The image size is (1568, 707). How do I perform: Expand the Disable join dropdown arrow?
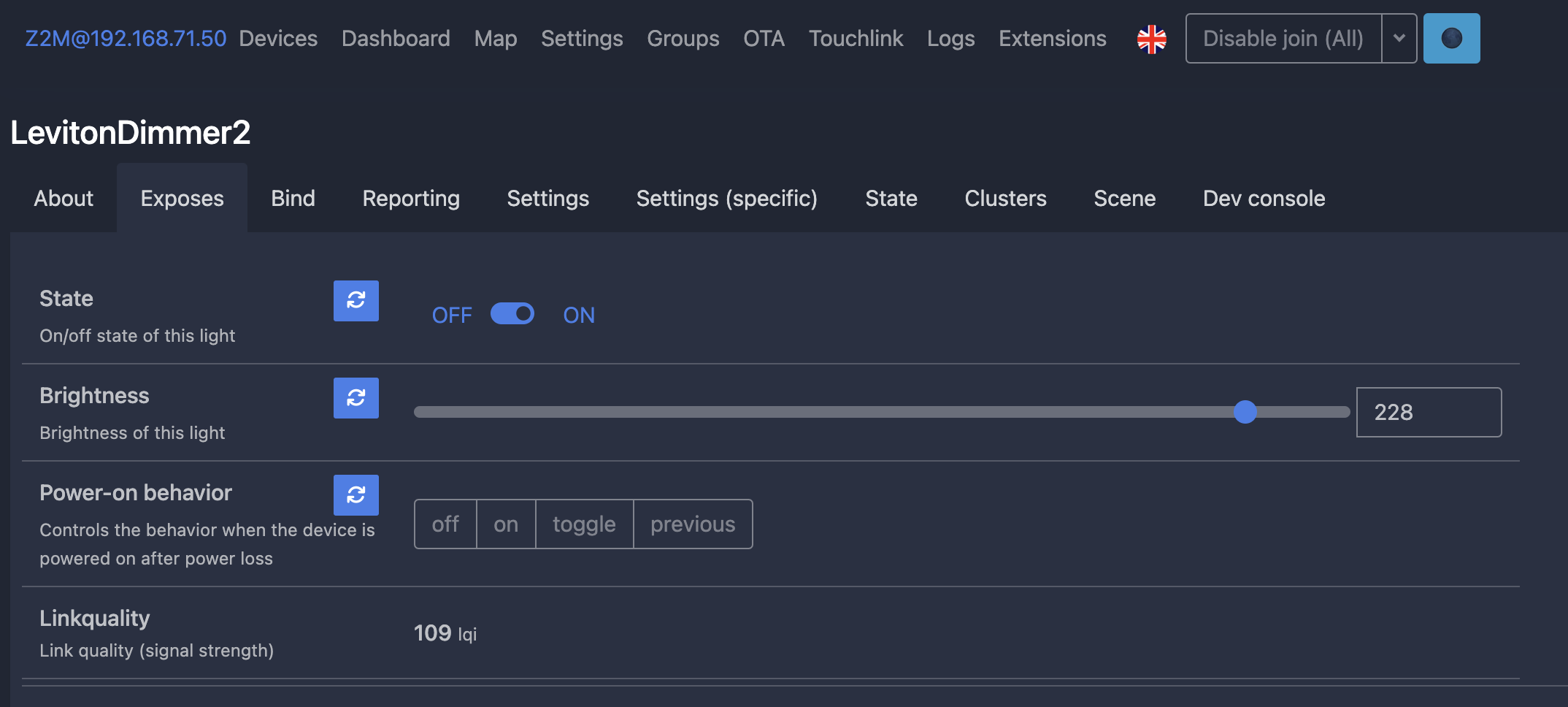(x=1399, y=39)
